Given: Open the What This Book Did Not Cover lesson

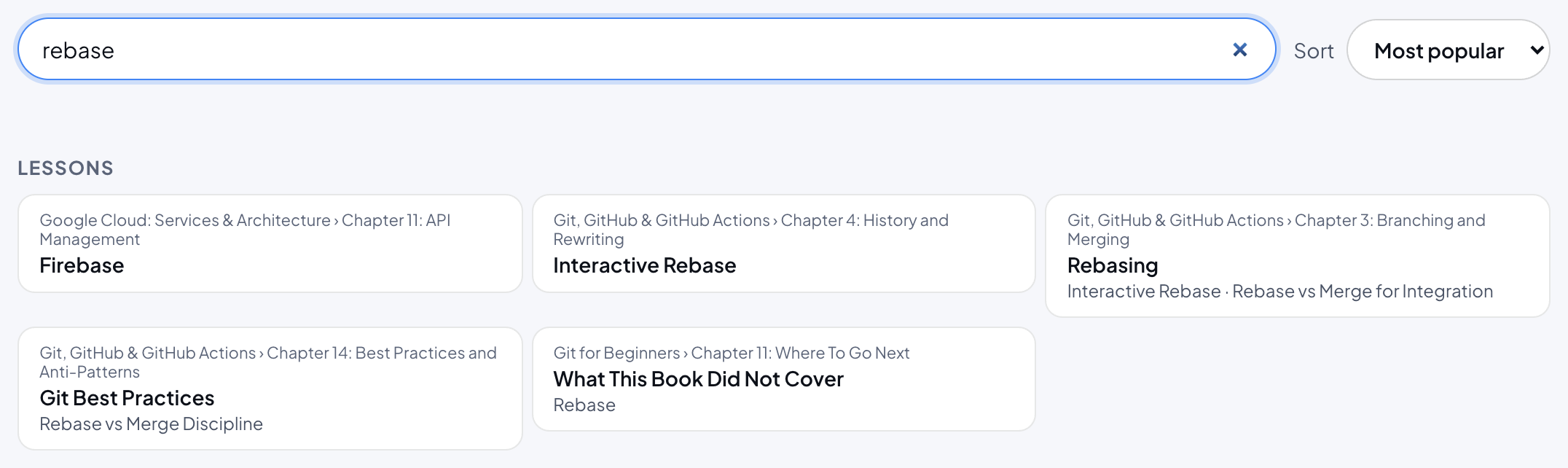Looking at the screenshot, I should coord(784,379).
